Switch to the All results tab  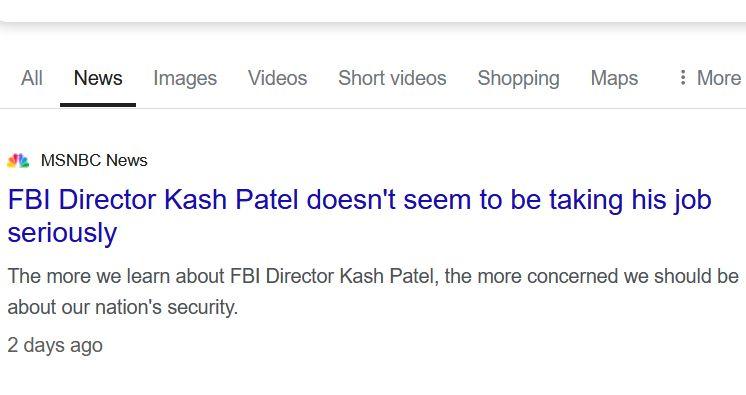tap(32, 78)
